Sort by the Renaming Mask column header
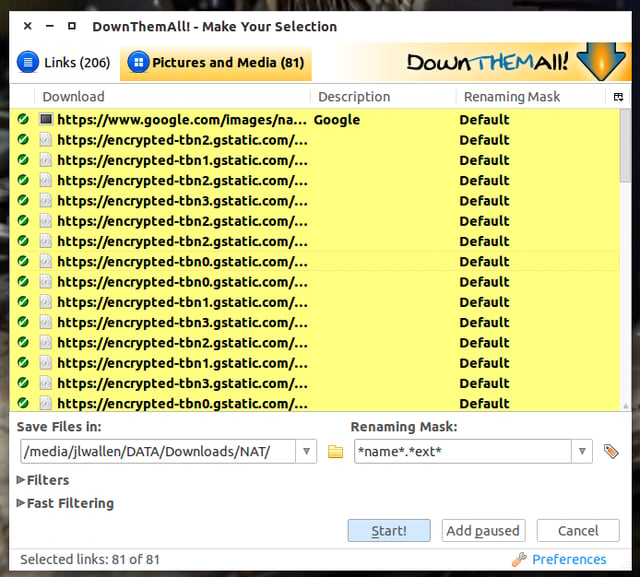This screenshot has height=577, width=640. tap(531, 97)
